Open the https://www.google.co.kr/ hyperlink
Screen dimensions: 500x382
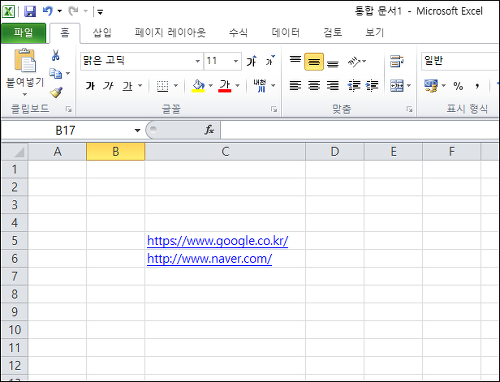pos(218,241)
